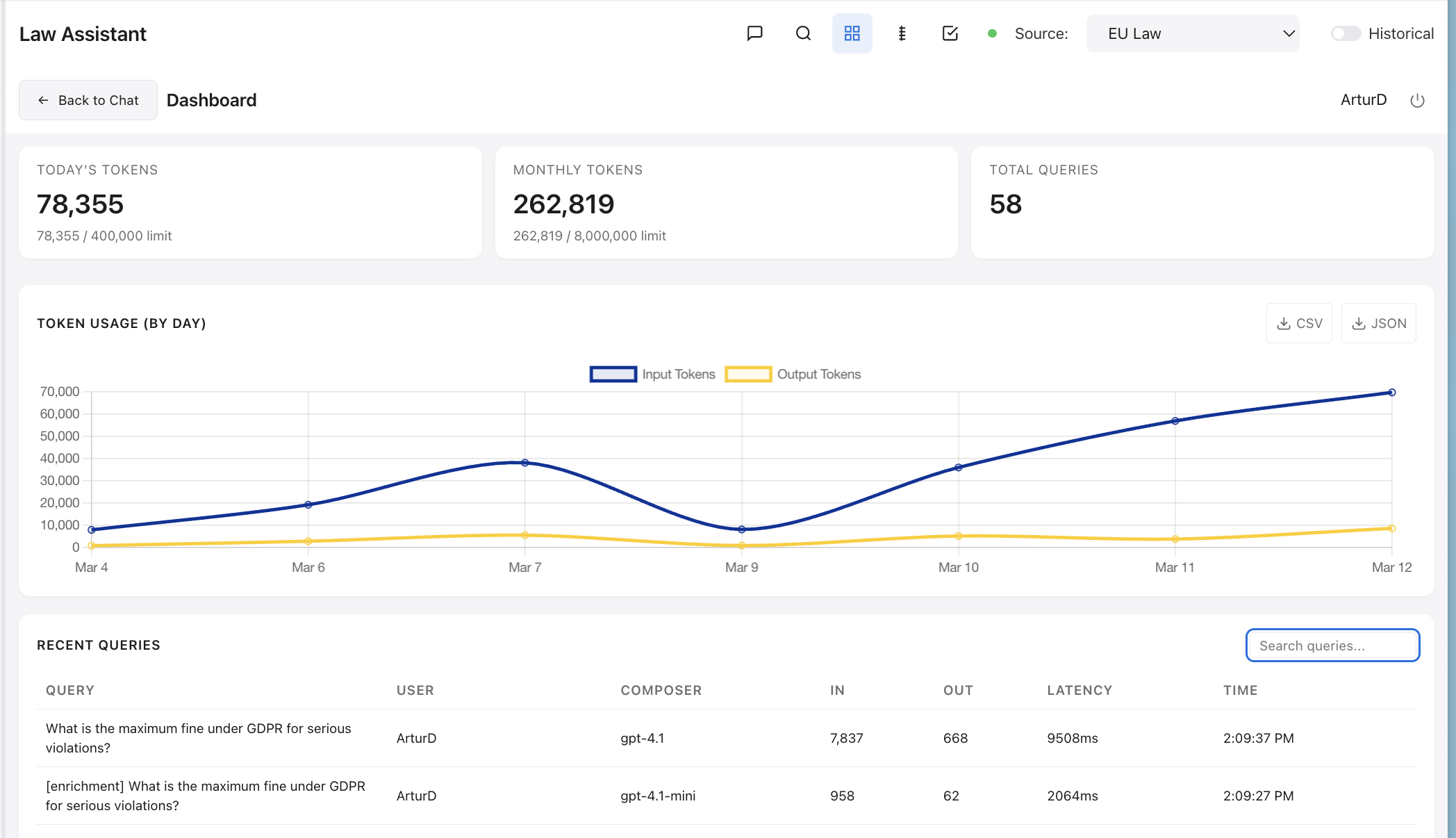The width and height of the screenshot is (1456, 838).
Task: Click the ArturD username link
Action: click(1363, 99)
